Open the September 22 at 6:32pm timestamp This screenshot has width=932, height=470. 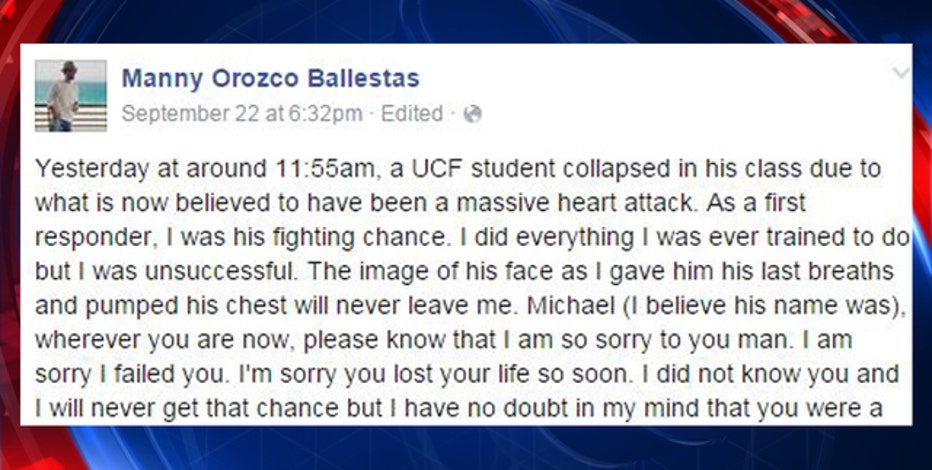coord(242,113)
